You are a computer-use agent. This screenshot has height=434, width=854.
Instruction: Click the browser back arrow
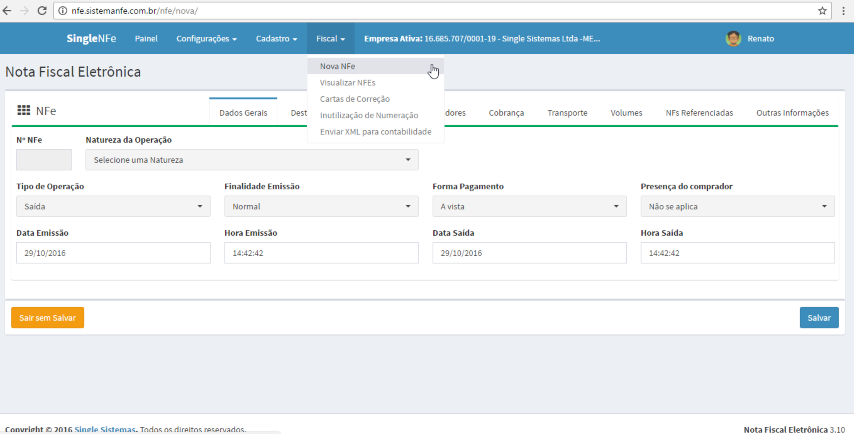click(9, 10)
